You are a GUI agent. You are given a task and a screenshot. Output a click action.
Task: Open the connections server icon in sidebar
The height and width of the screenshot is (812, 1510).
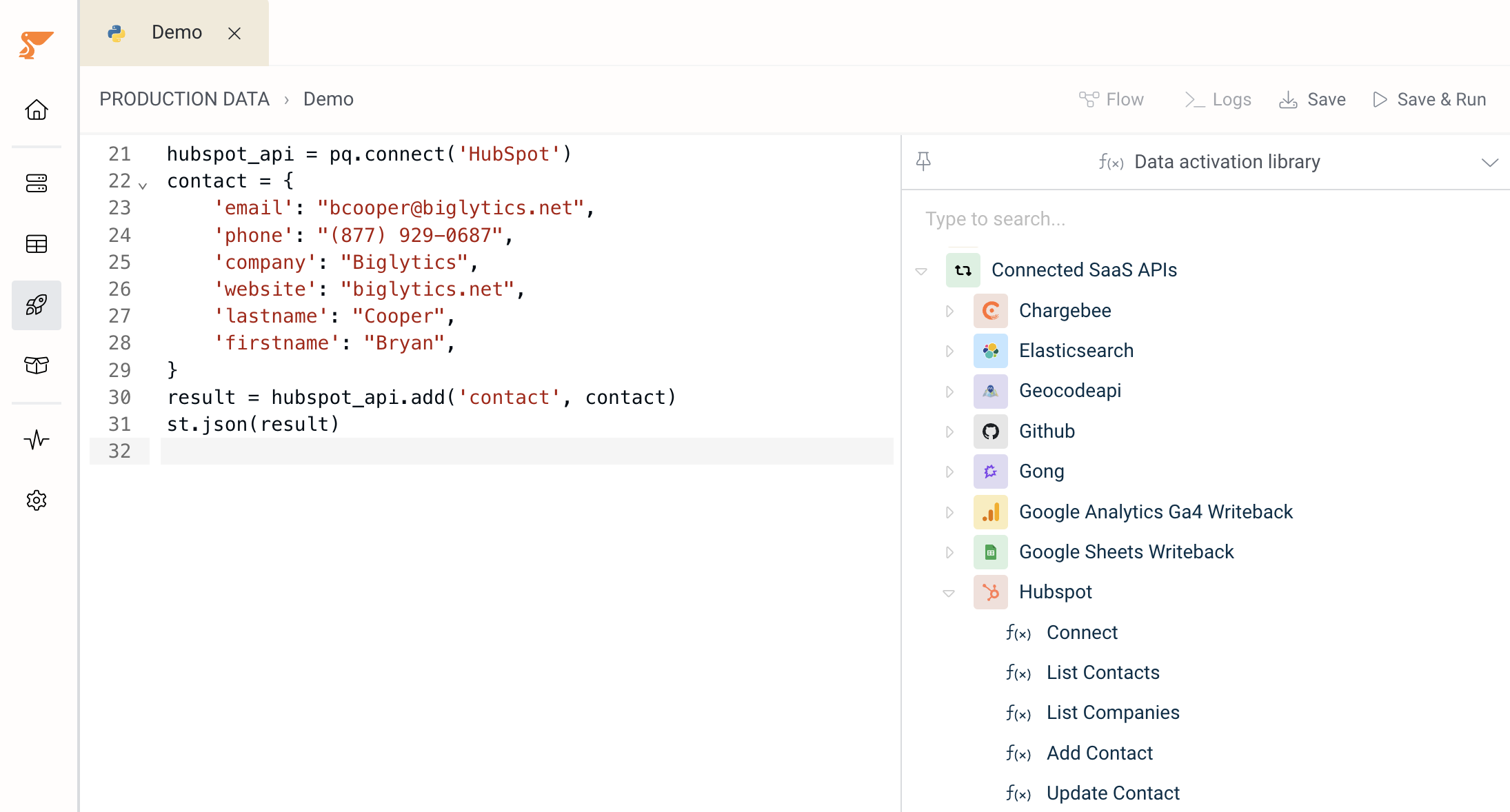pos(37,183)
